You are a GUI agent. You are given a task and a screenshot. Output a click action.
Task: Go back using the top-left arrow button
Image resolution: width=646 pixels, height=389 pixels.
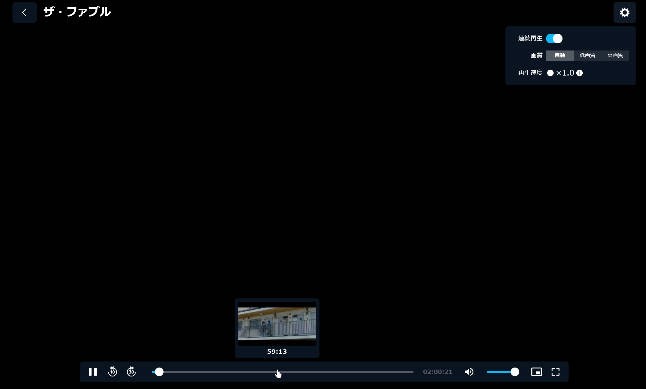point(24,12)
